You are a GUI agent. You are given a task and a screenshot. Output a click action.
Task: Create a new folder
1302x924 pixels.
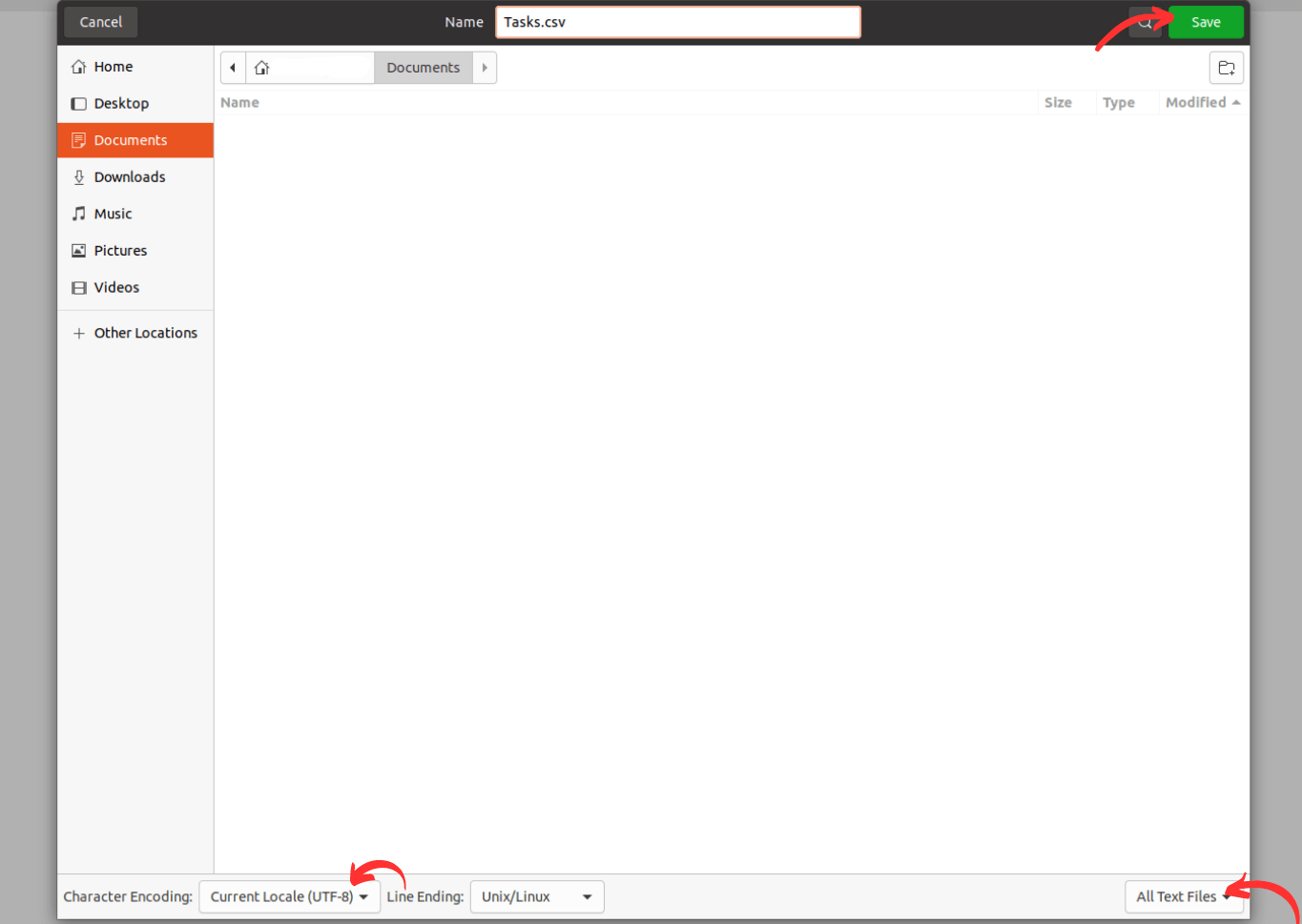tap(1226, 67)
